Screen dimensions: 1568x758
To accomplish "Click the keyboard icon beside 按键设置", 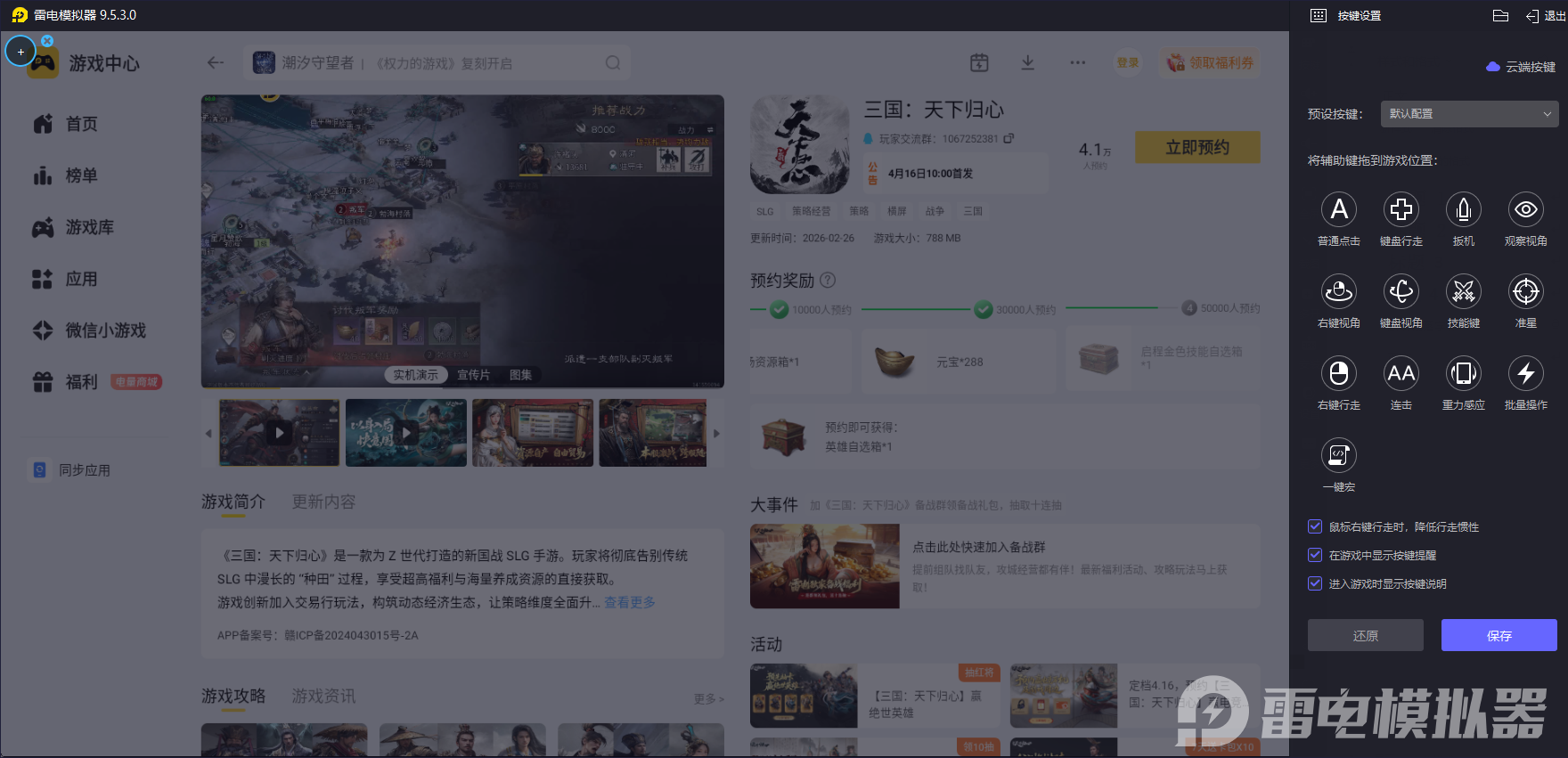I will pos(1319,15).
